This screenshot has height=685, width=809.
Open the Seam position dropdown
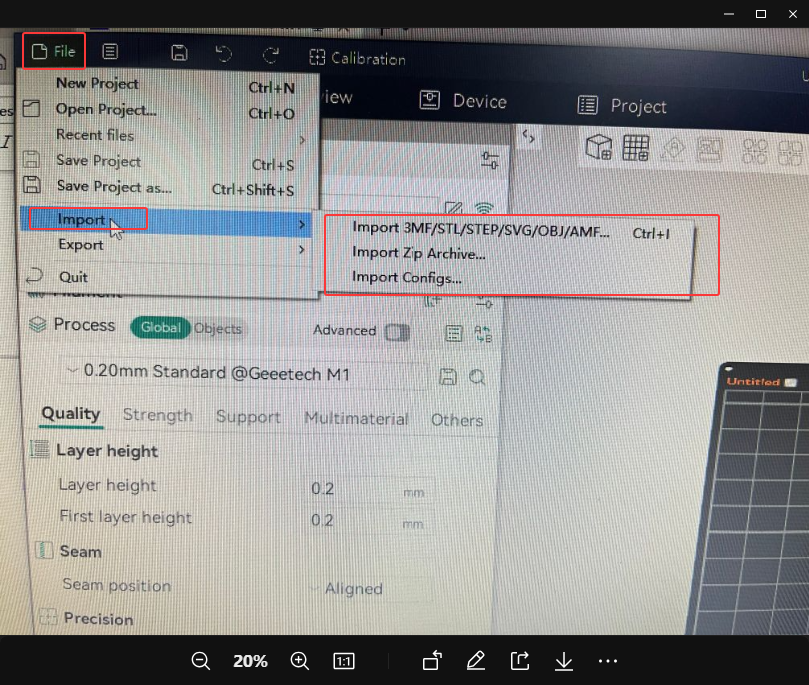point(353,589)
